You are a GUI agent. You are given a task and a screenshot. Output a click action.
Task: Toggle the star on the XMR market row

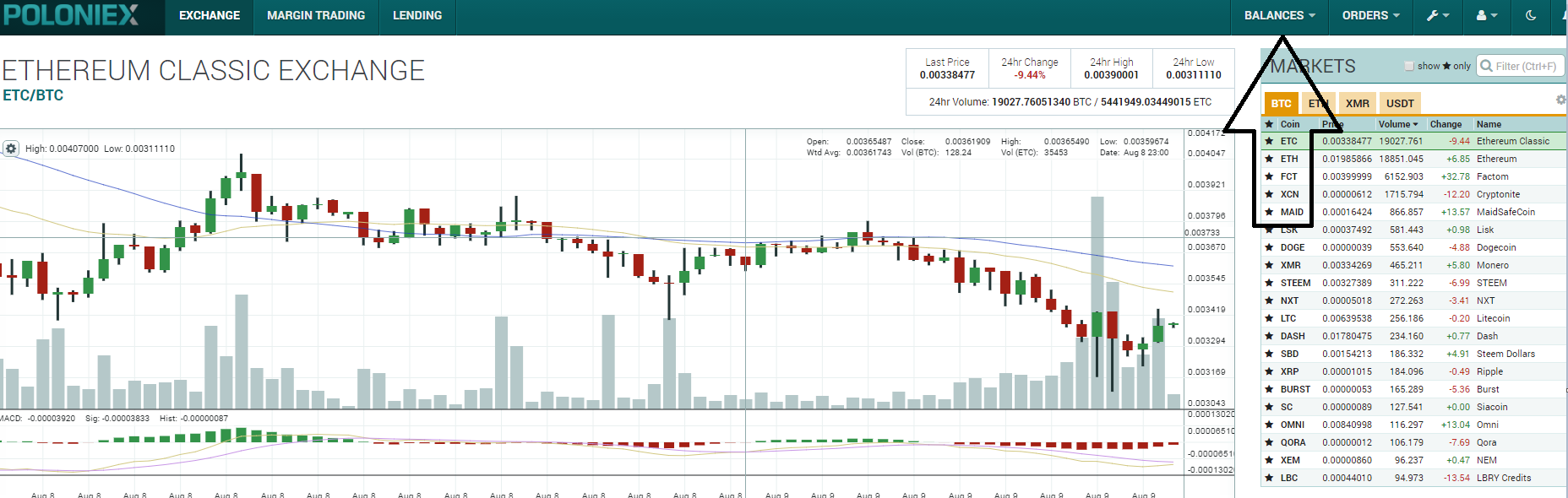(1269, 265)
